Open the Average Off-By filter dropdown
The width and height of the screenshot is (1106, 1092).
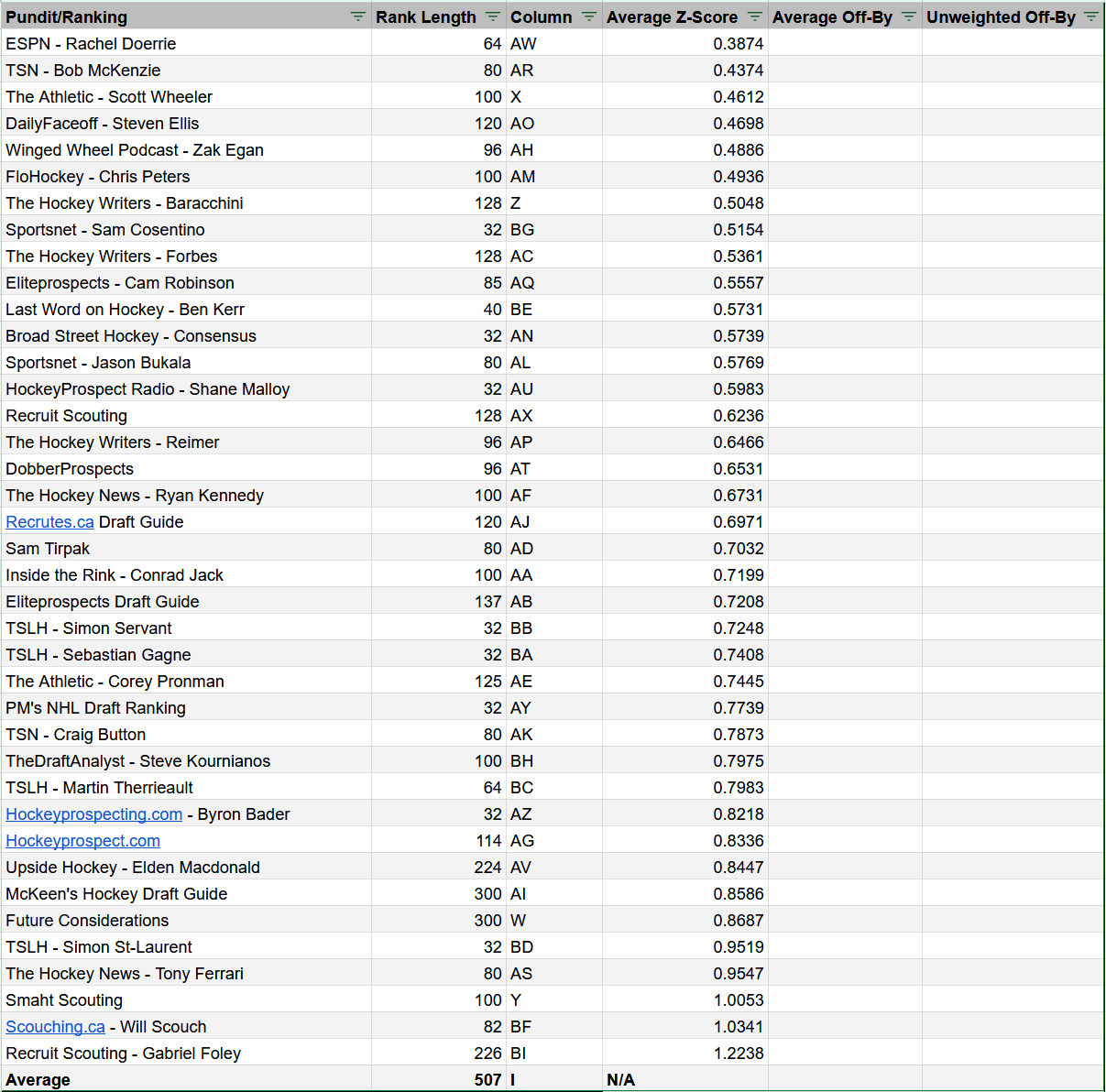[908, 16]
